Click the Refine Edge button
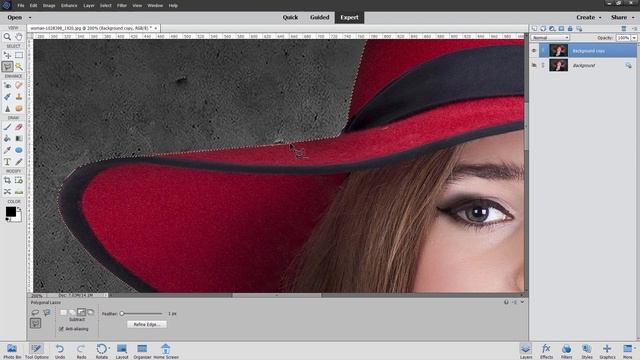 click(x=147, y=324)
